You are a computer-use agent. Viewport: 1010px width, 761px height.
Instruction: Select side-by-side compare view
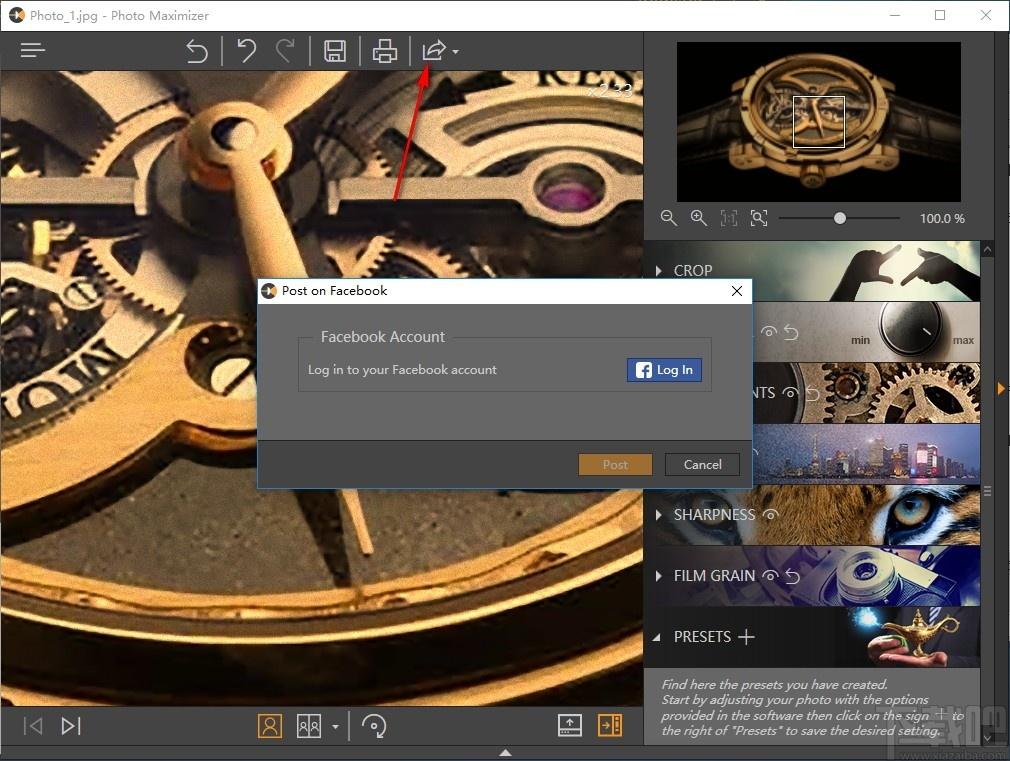pos(309,726)
